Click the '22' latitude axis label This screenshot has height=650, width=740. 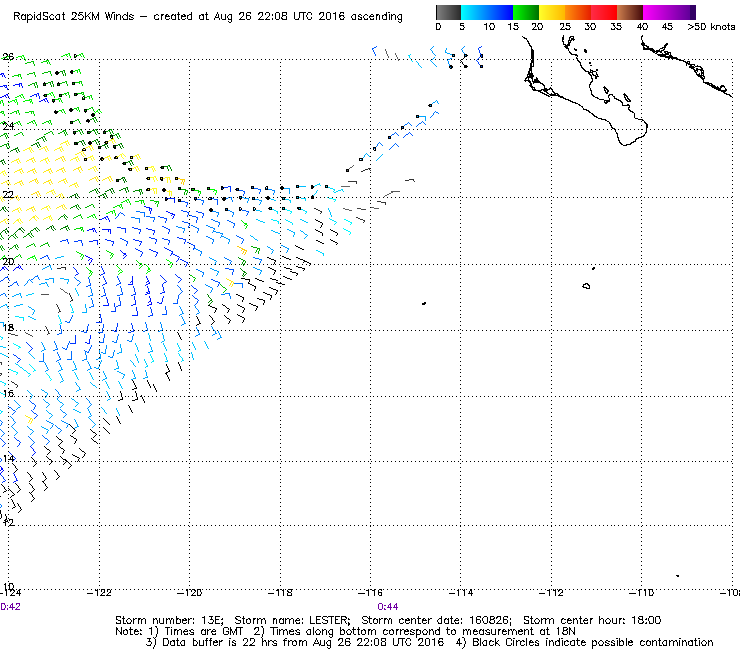click(8, 194)
